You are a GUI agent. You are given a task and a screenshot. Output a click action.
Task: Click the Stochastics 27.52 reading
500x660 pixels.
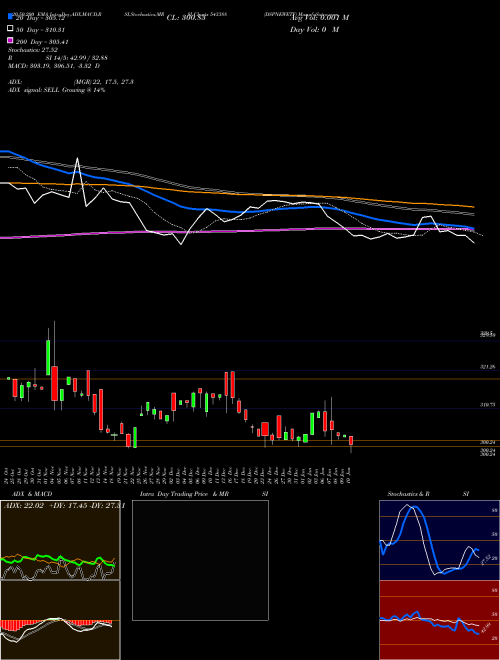[33, 50]
